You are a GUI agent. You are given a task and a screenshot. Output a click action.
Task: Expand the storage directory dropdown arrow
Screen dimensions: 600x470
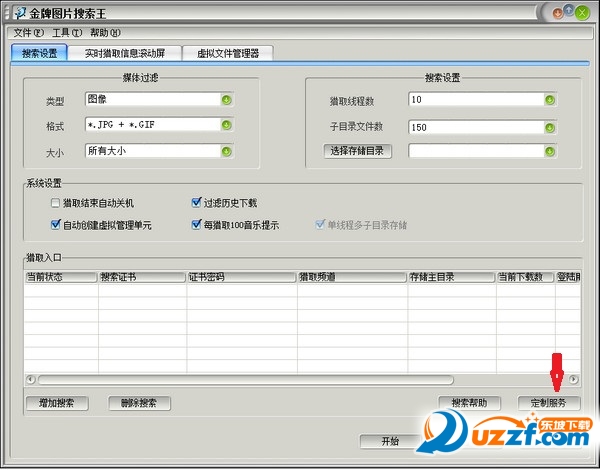click(550, 152)
